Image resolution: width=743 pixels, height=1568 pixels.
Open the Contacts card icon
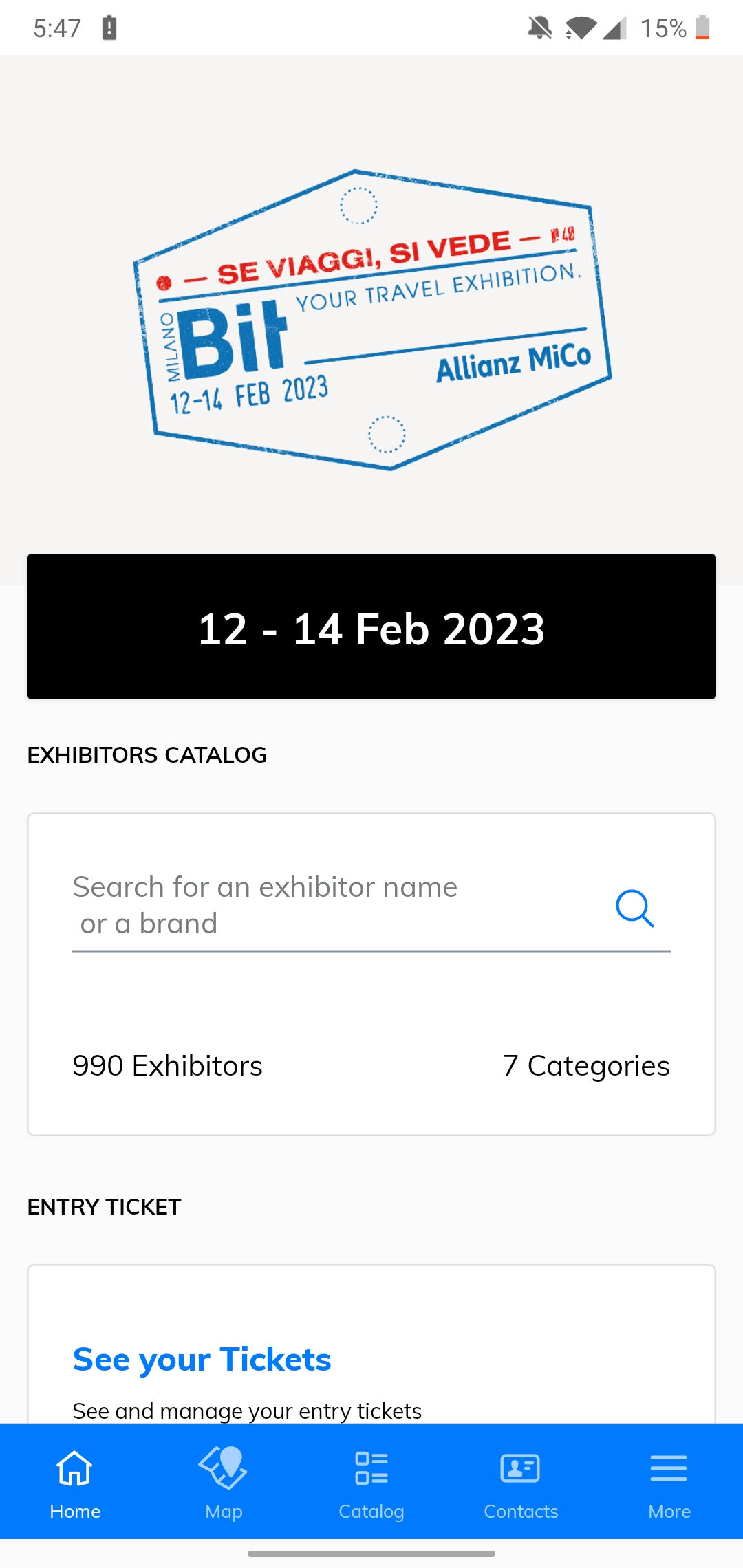520,1468
